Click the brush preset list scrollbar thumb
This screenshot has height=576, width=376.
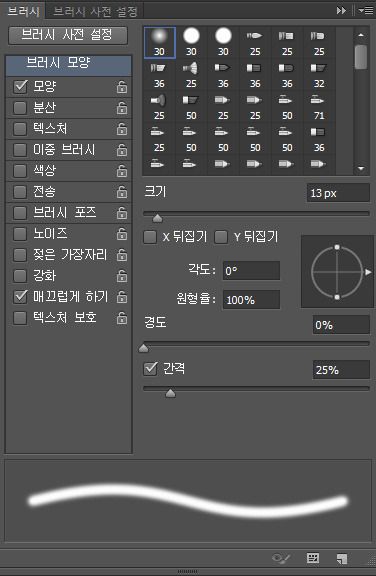click(x=361, y=57)
